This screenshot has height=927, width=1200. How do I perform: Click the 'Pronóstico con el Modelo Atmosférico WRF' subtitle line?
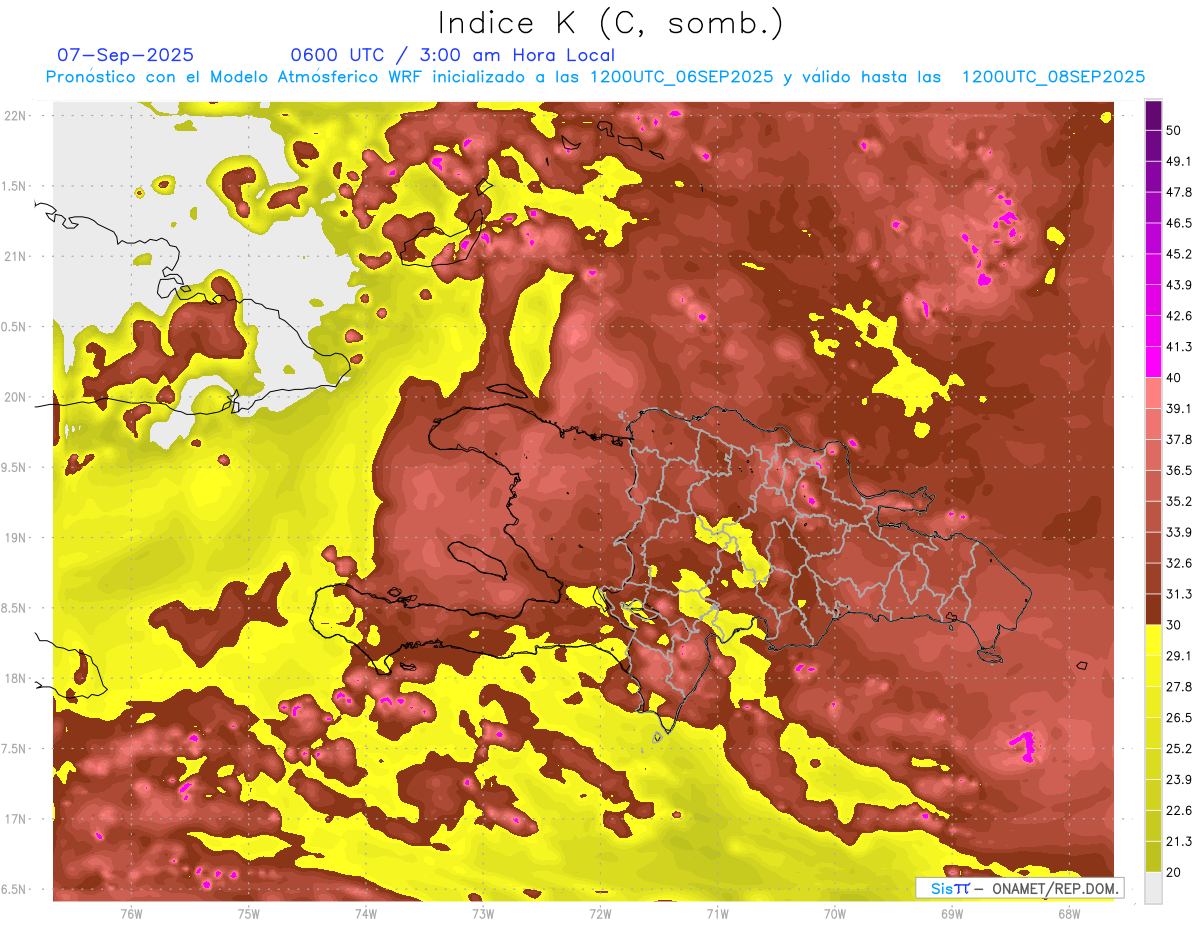pyautogui.click(x=595, y=77)
